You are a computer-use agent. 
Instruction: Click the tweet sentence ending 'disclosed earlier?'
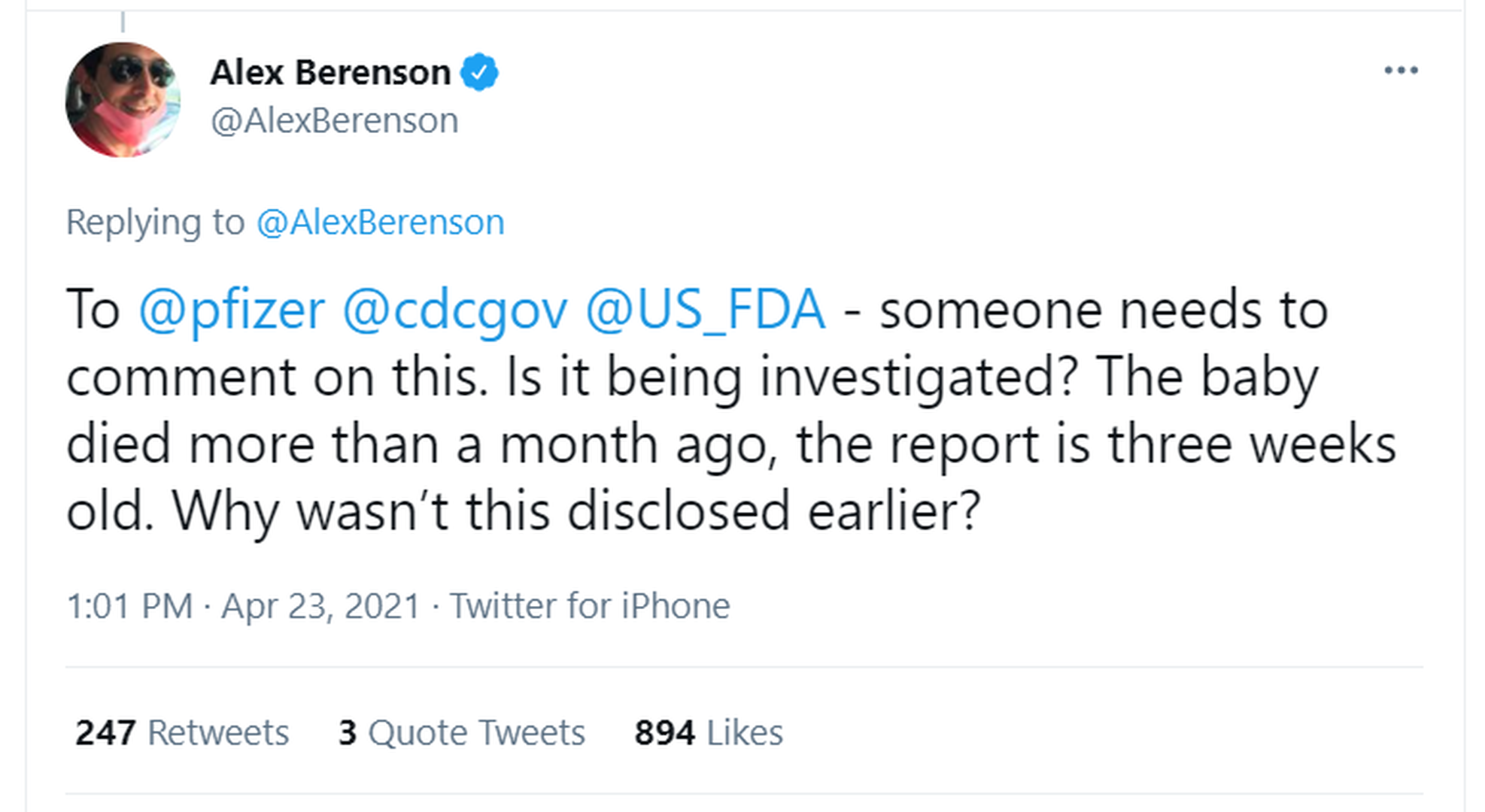coord(576,511)
